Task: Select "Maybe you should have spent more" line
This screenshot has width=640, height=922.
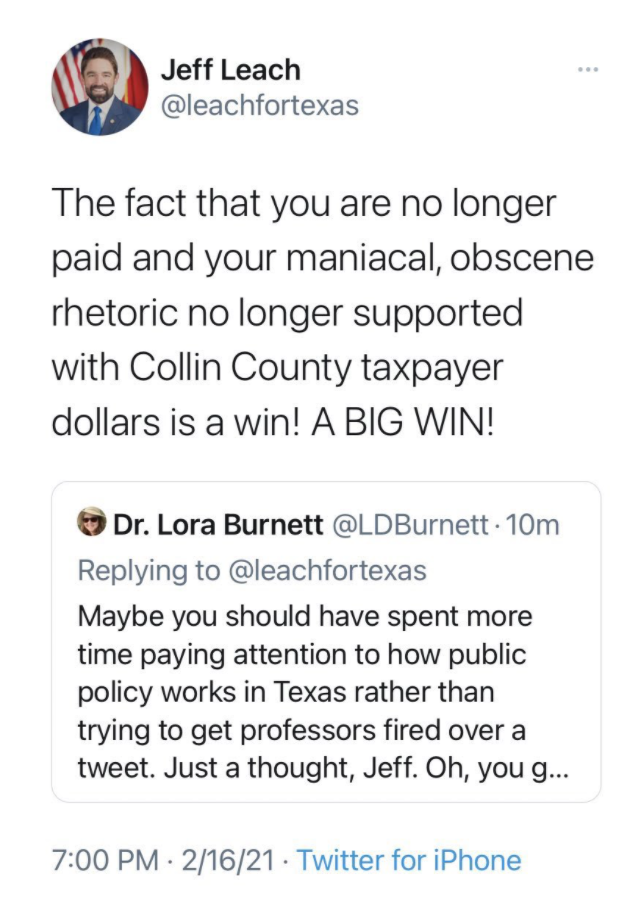Action: point(305,617)
